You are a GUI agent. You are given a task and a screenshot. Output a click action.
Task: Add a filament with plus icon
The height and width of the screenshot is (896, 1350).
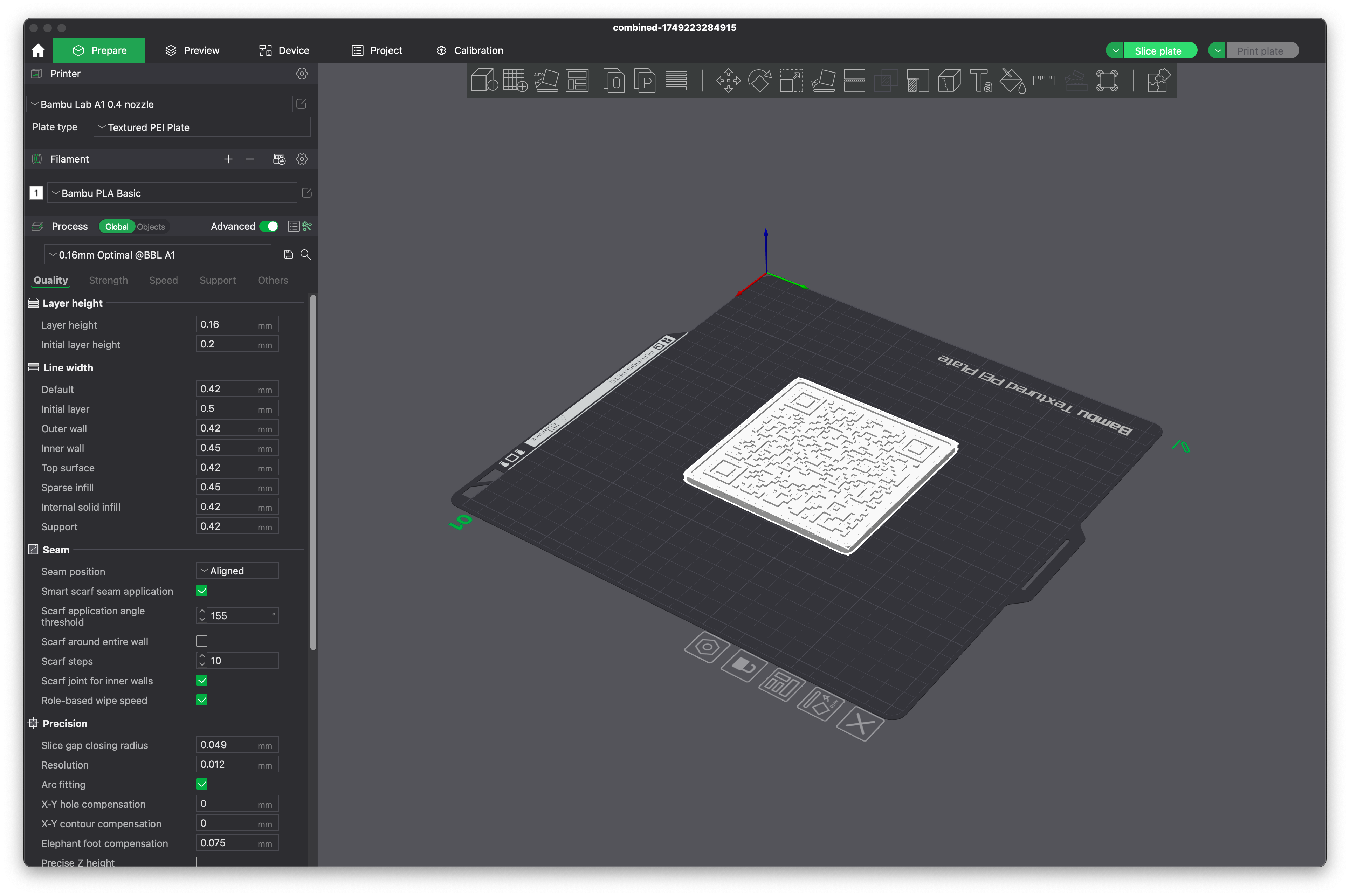pyautogui.click(x=228, y=159)
